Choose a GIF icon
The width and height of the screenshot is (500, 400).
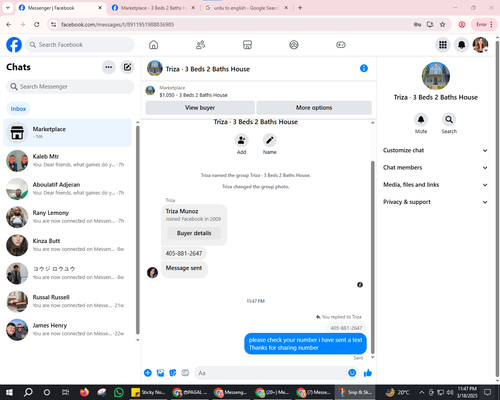coord(185,373)
